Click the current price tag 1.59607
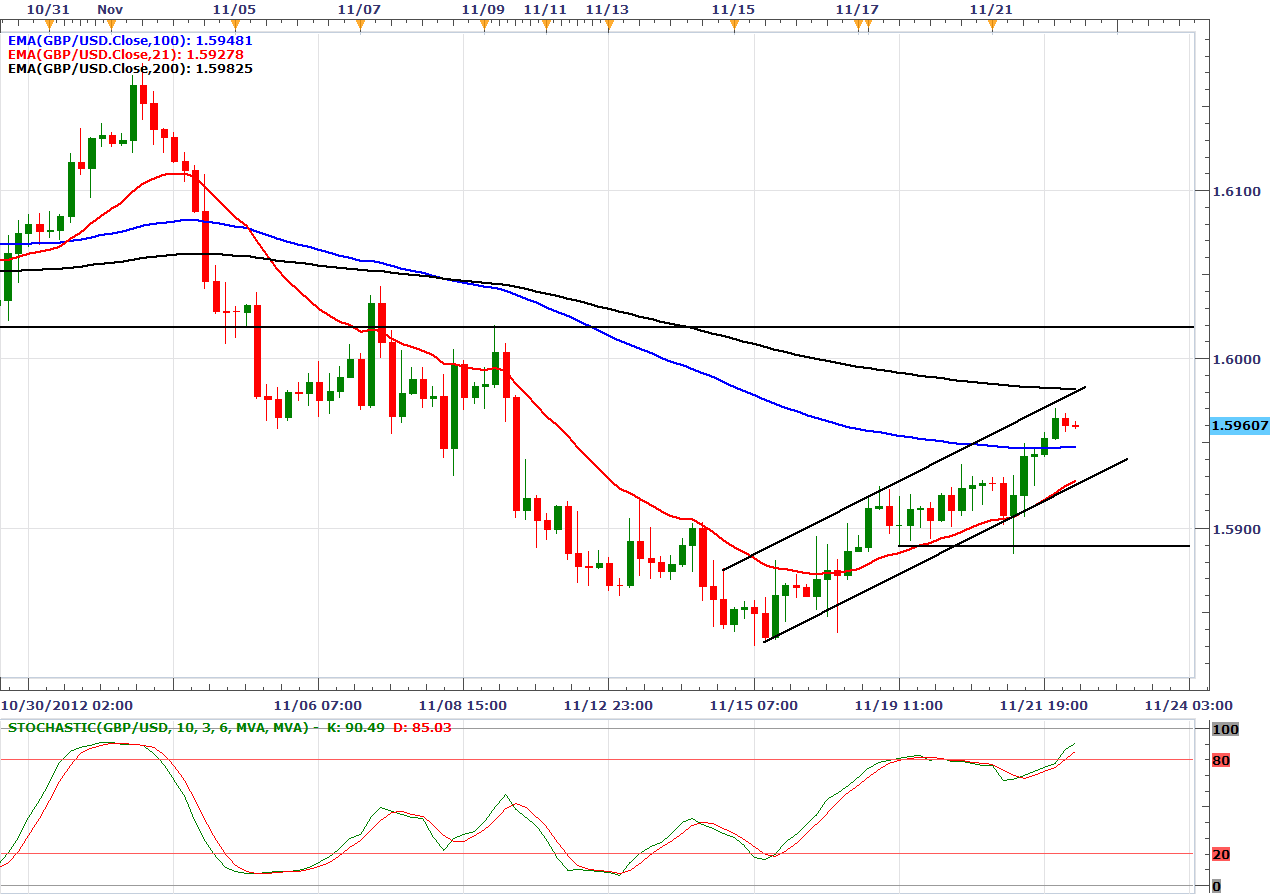The image size is (1274, 894). coord(1239,426)
